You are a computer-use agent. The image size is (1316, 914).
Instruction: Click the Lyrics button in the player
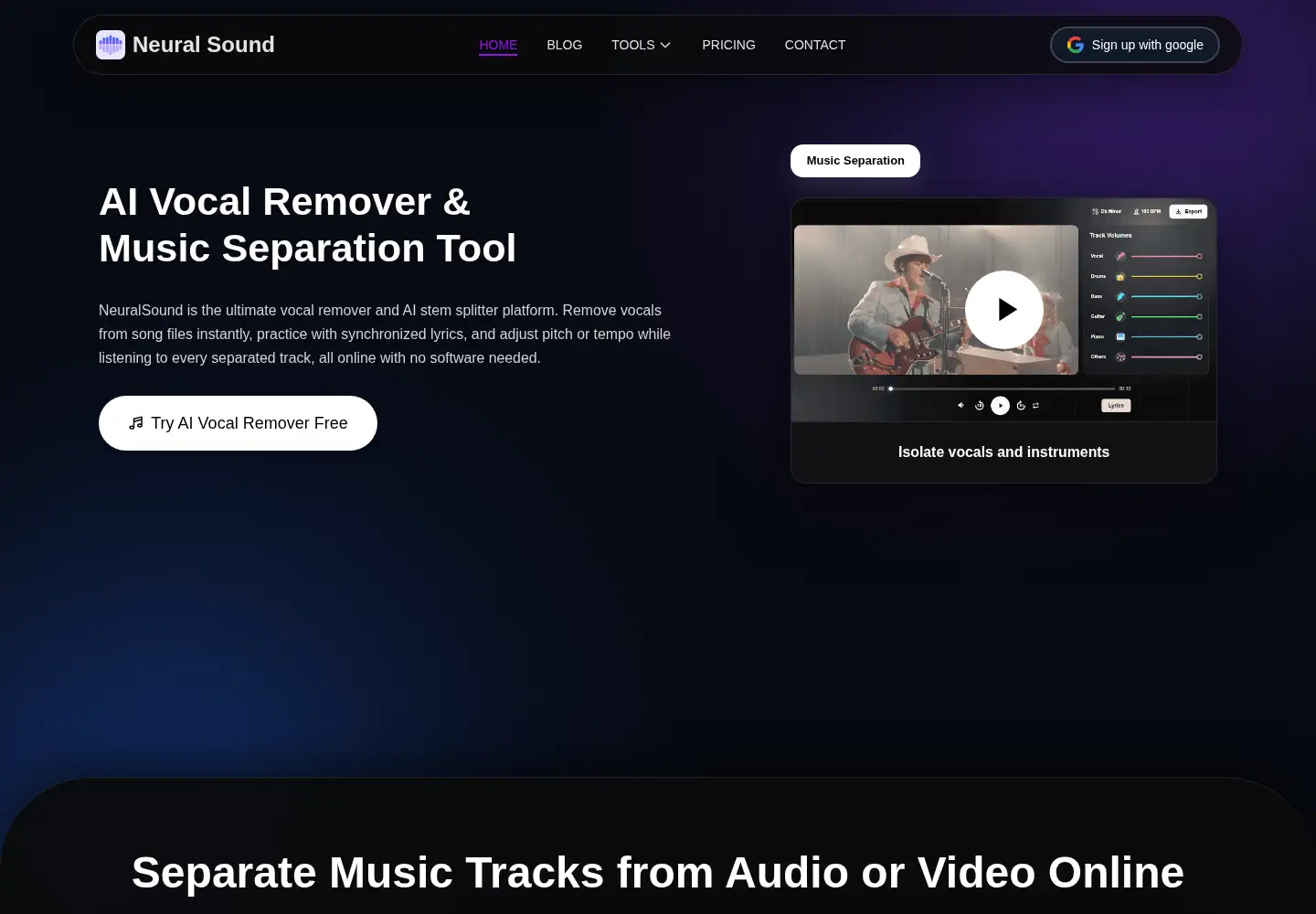tap(1116, 405)
